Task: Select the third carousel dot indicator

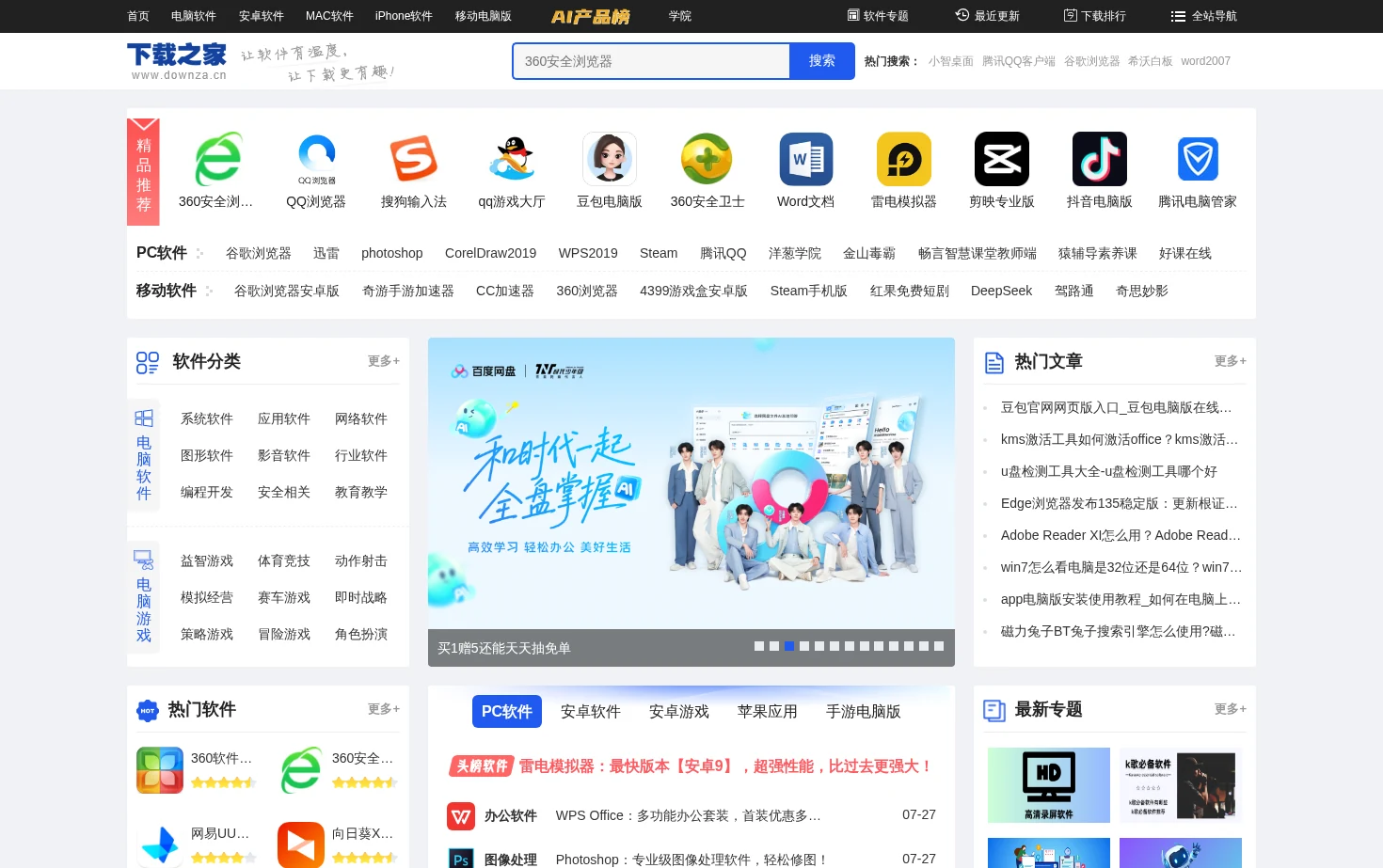Action: (x=789, y=646)
